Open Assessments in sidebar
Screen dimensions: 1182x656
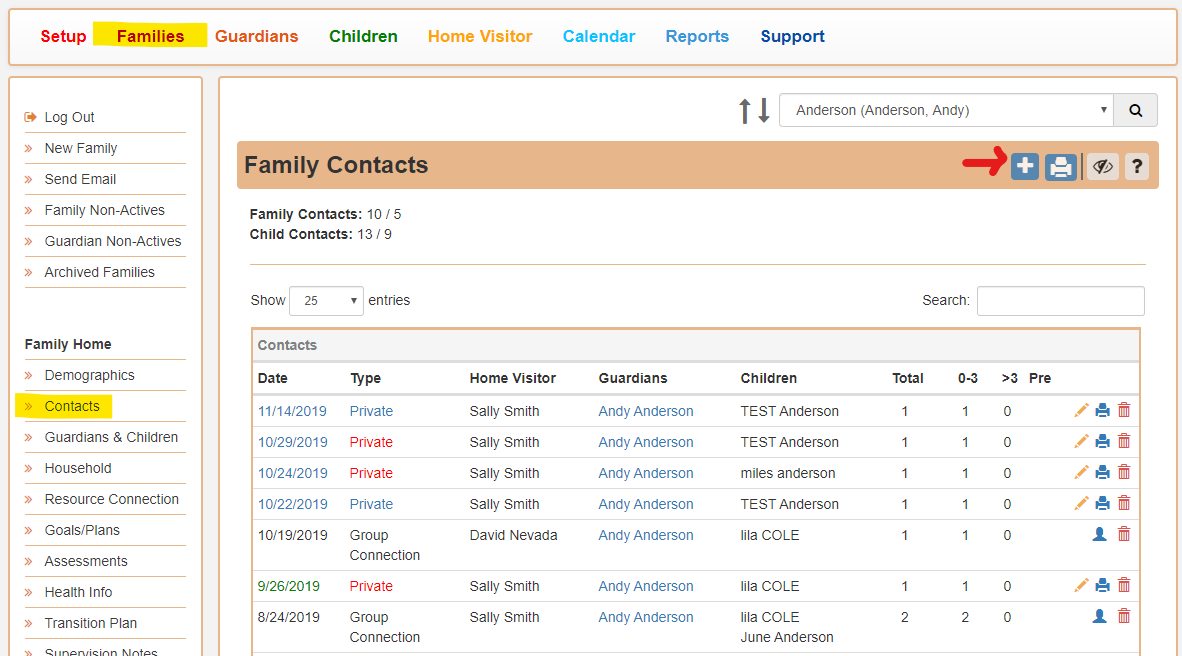tap(86, 560)
